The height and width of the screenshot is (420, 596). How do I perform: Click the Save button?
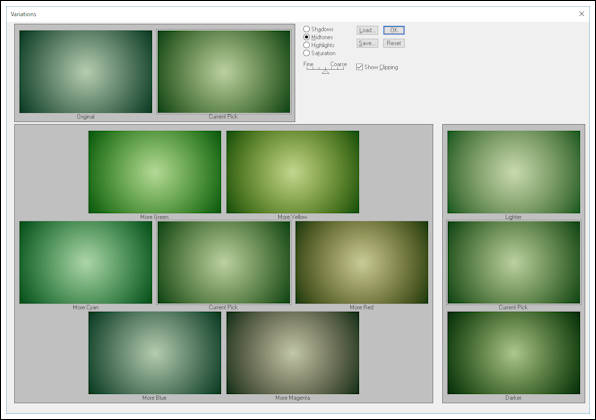367,43
